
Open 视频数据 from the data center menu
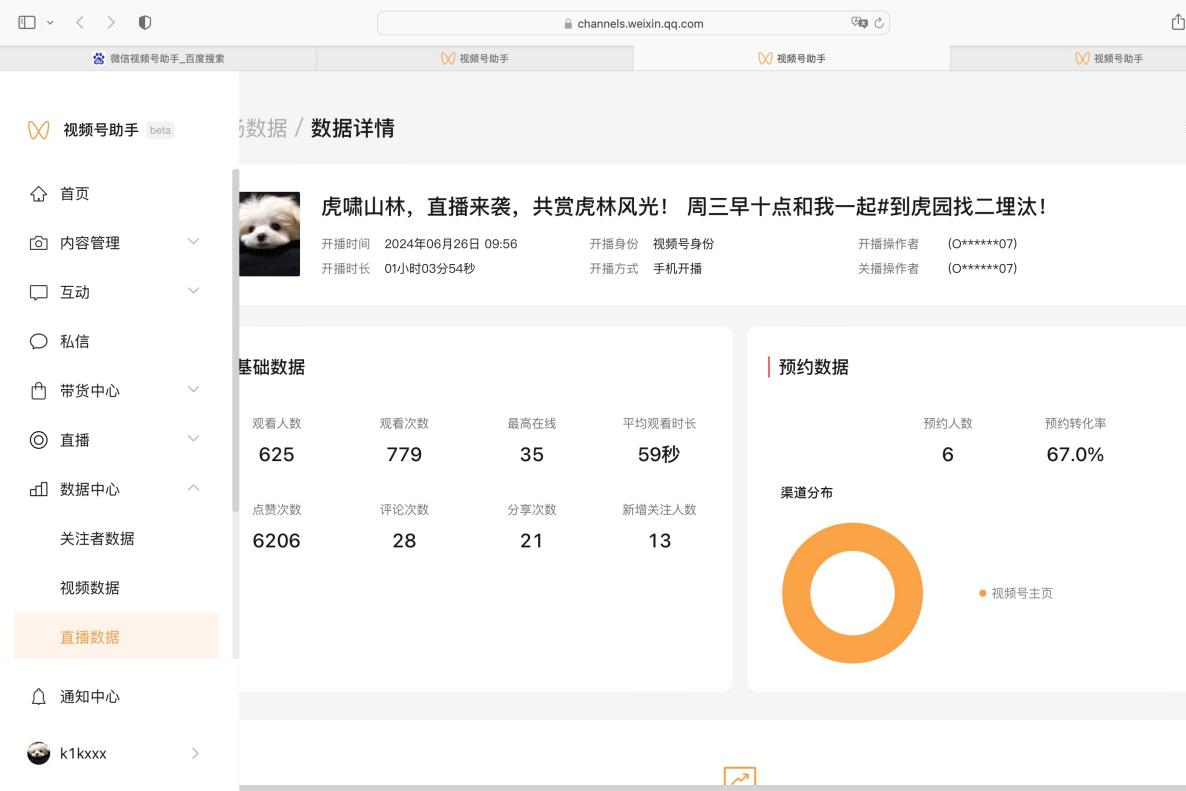click(90, 588)
